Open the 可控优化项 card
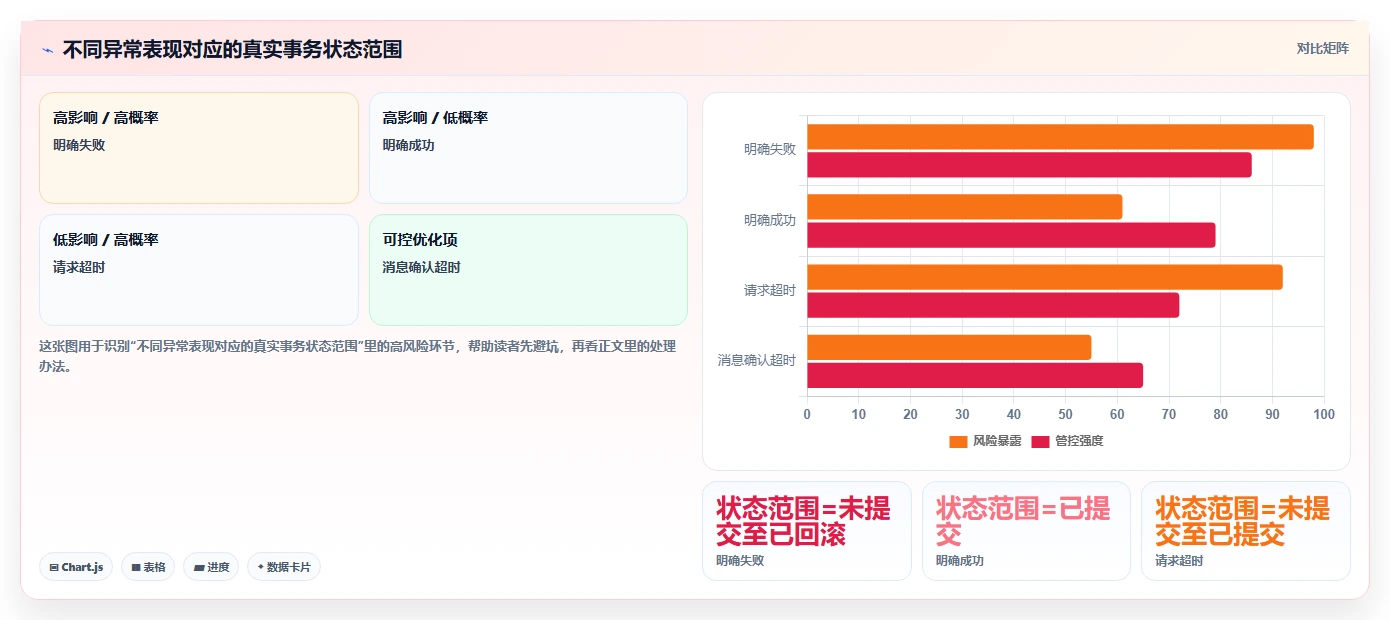 [x=528, y=270]
